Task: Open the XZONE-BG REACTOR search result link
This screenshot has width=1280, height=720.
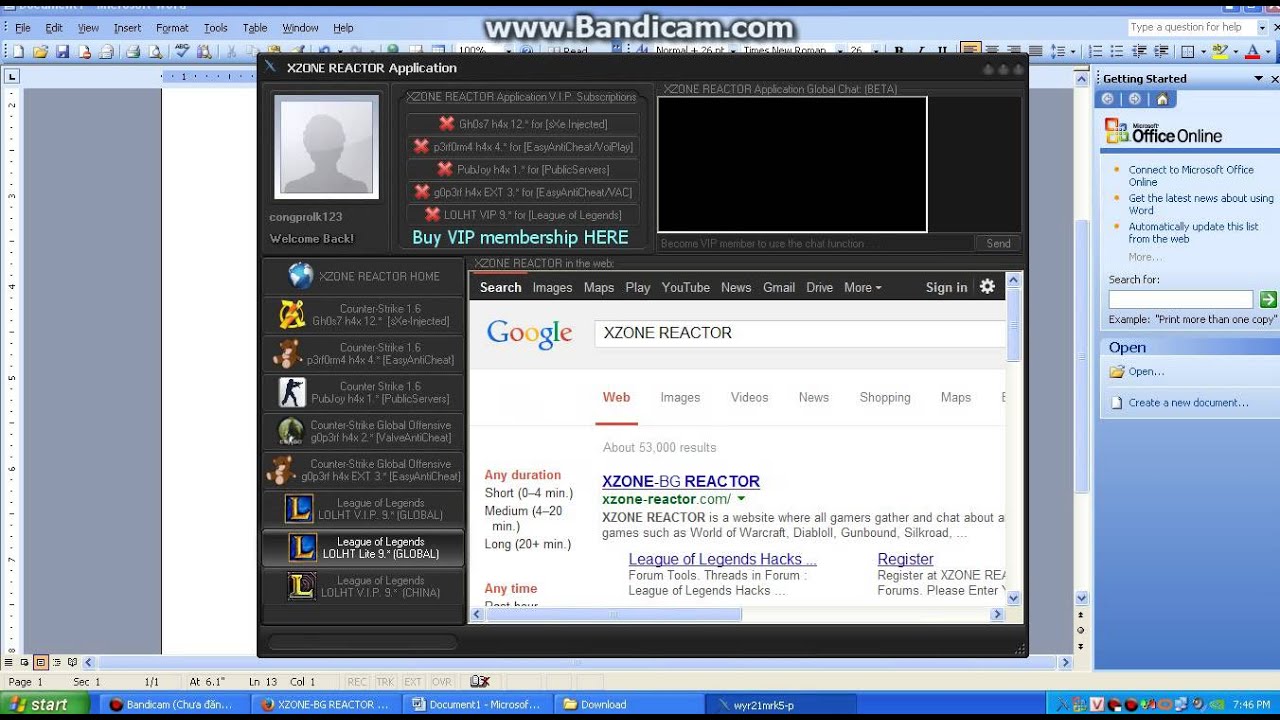Action: (x=681, y=481)
